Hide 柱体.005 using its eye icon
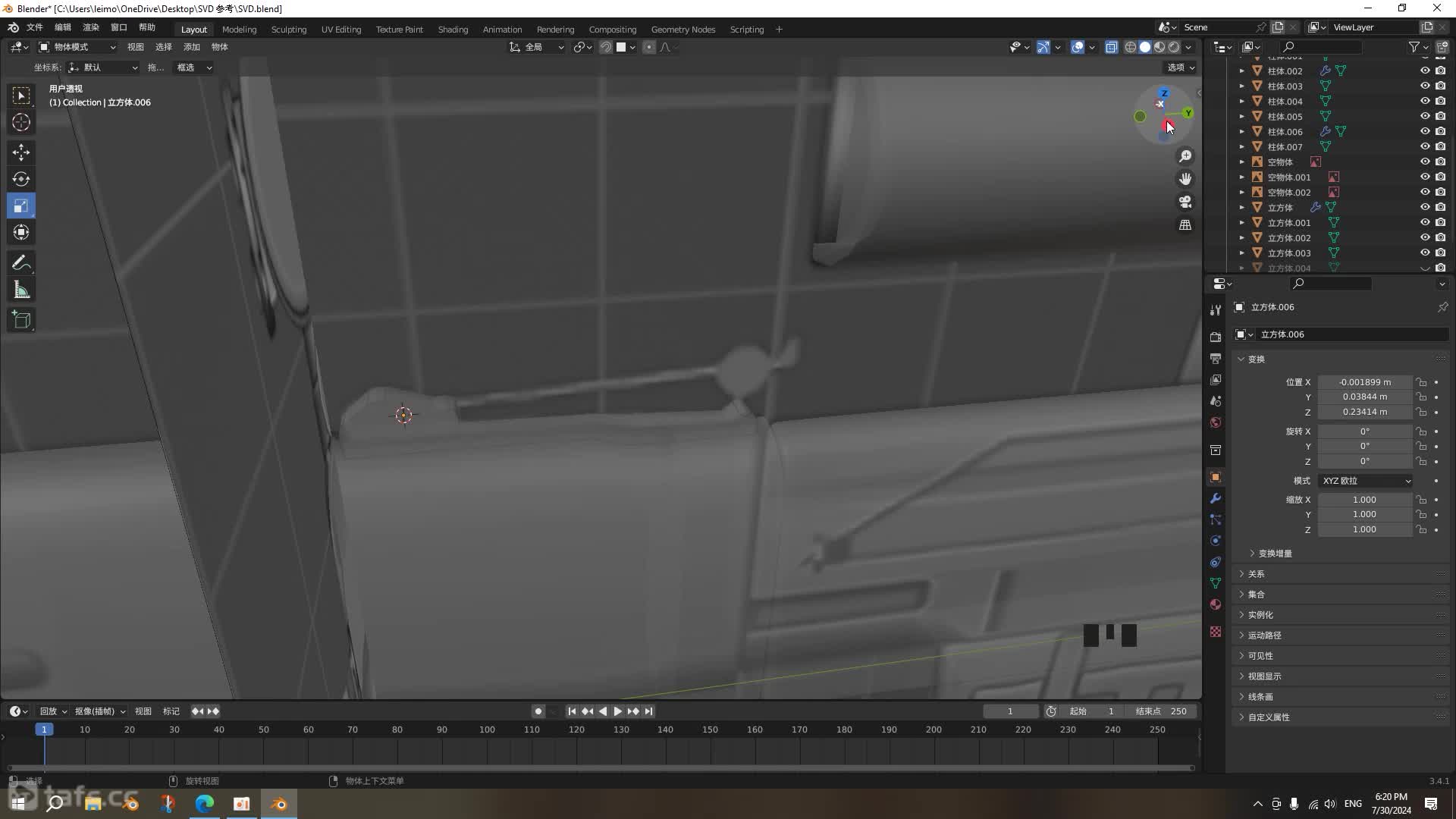This screenshot has height=819, width=1456. tap(1425, 116)
